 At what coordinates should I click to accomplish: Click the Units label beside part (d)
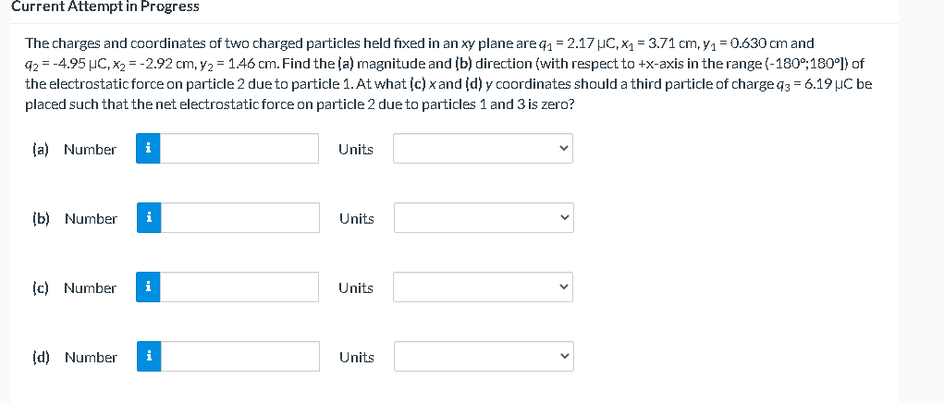pos(356,357)
